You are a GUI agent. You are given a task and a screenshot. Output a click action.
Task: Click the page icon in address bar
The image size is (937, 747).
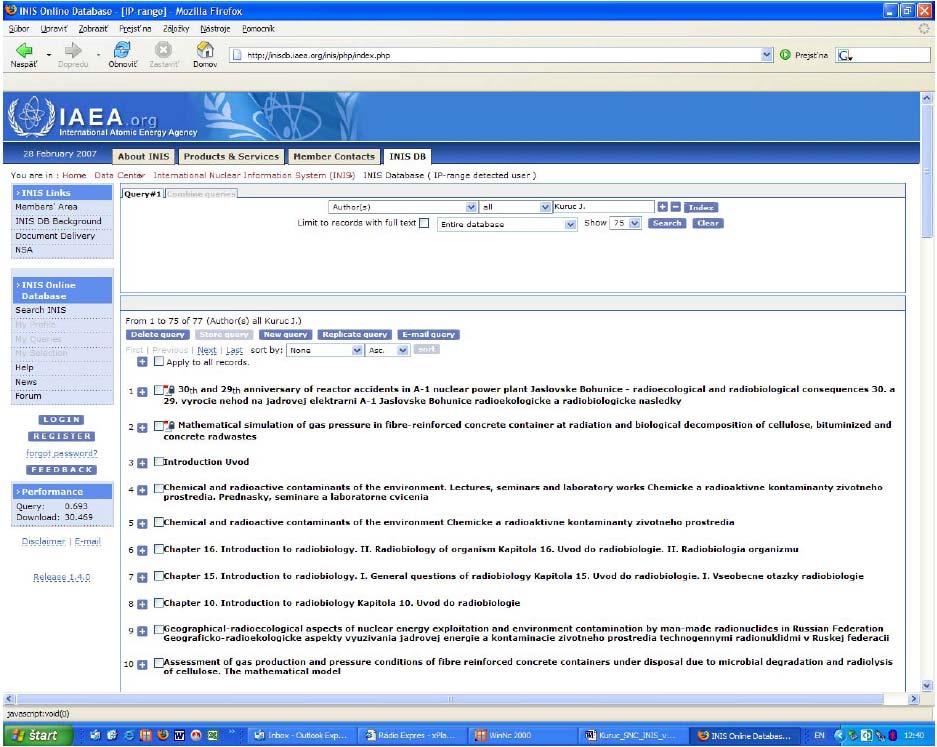237,55
